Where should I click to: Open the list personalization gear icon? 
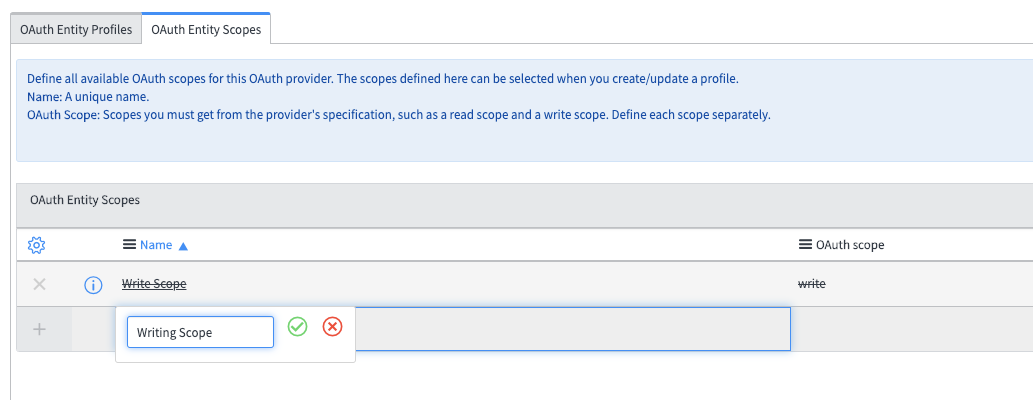pos(37,245)
